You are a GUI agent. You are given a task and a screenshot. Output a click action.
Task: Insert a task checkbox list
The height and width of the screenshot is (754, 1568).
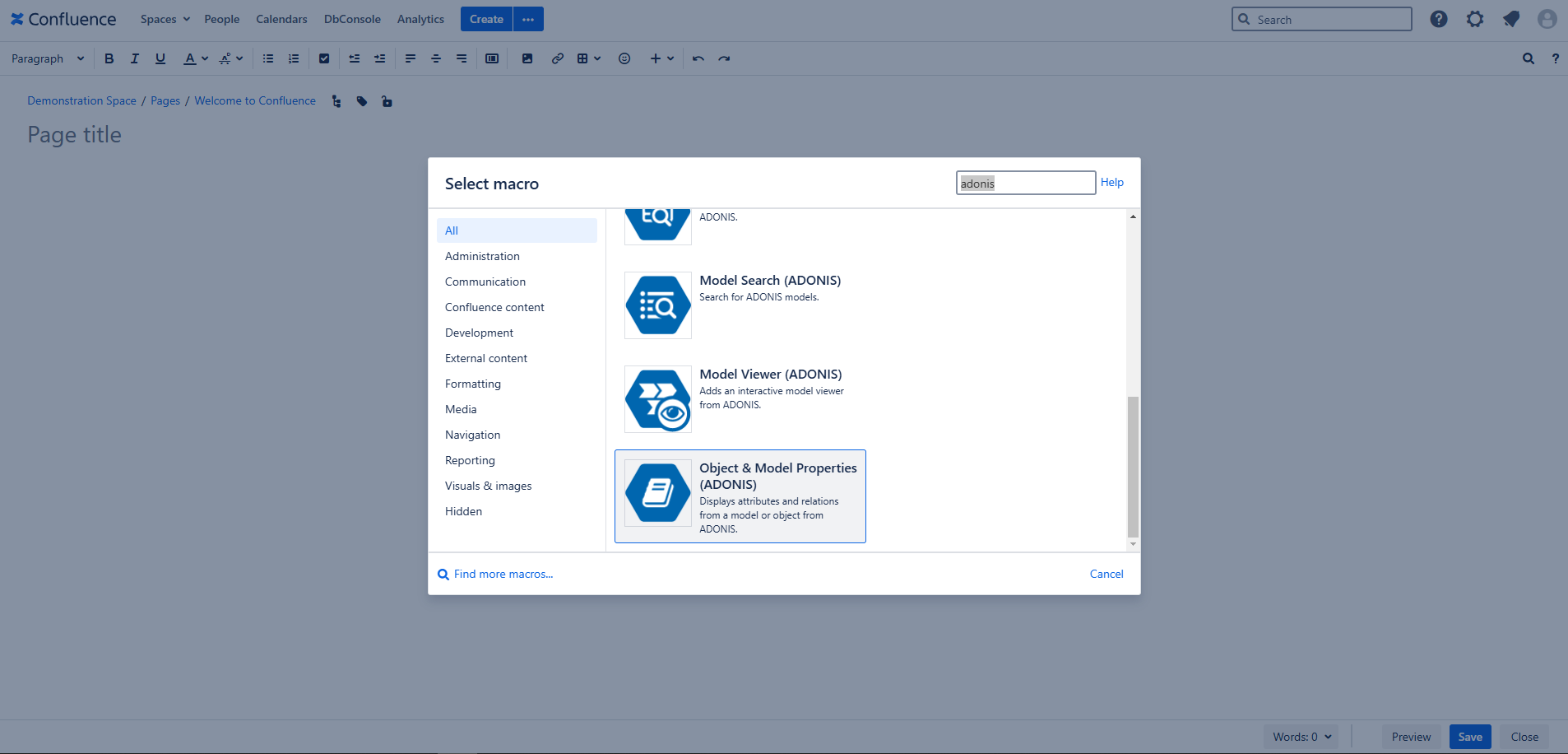(x=323, y=58)
